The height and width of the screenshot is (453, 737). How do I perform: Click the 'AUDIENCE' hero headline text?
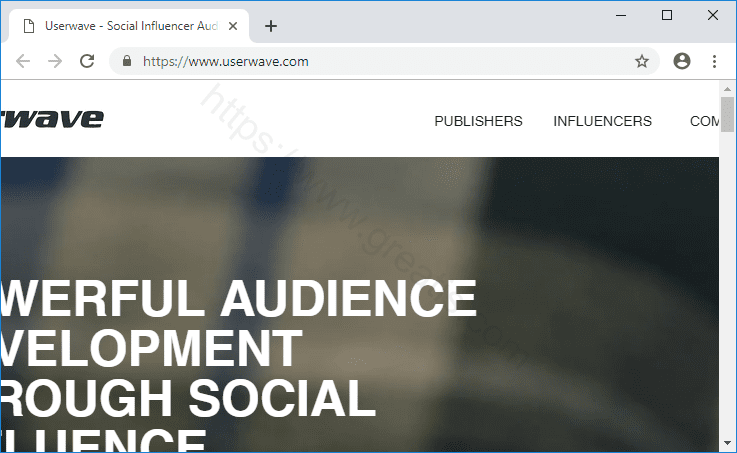tap(348, 298)
